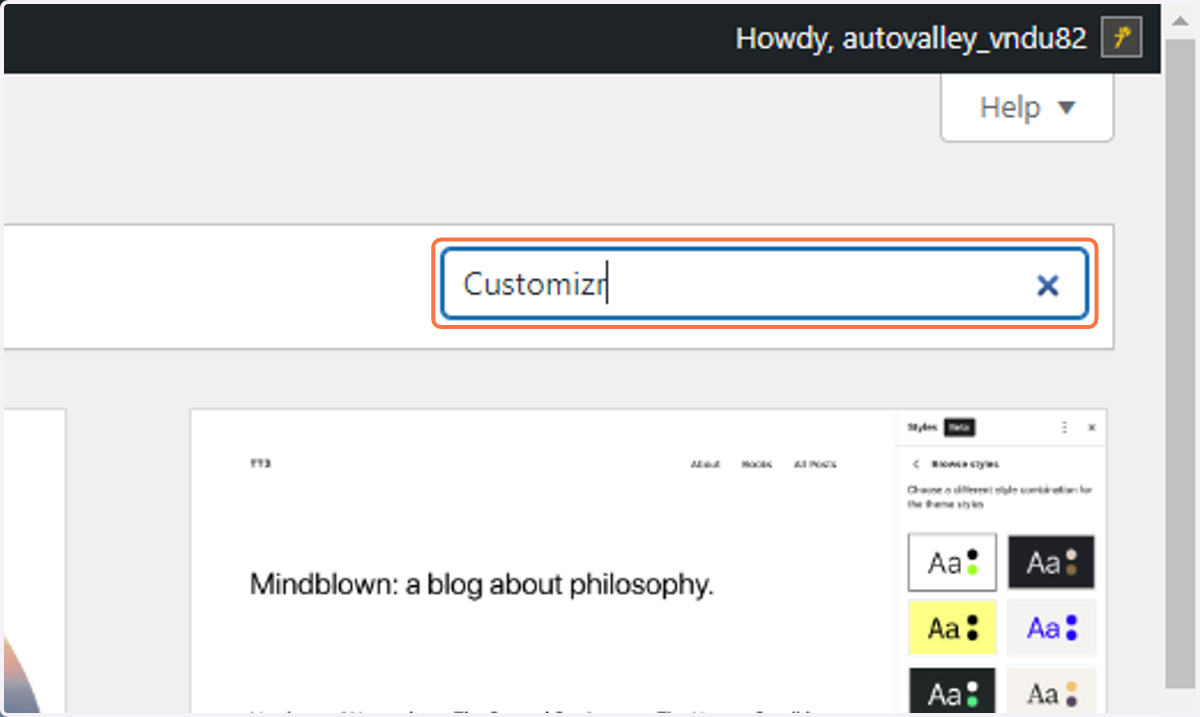Image resolution: width=1200 pixels, height=717 pixels.
Task: Select the yellow Aa style swatch
Action: pos(952,628)
